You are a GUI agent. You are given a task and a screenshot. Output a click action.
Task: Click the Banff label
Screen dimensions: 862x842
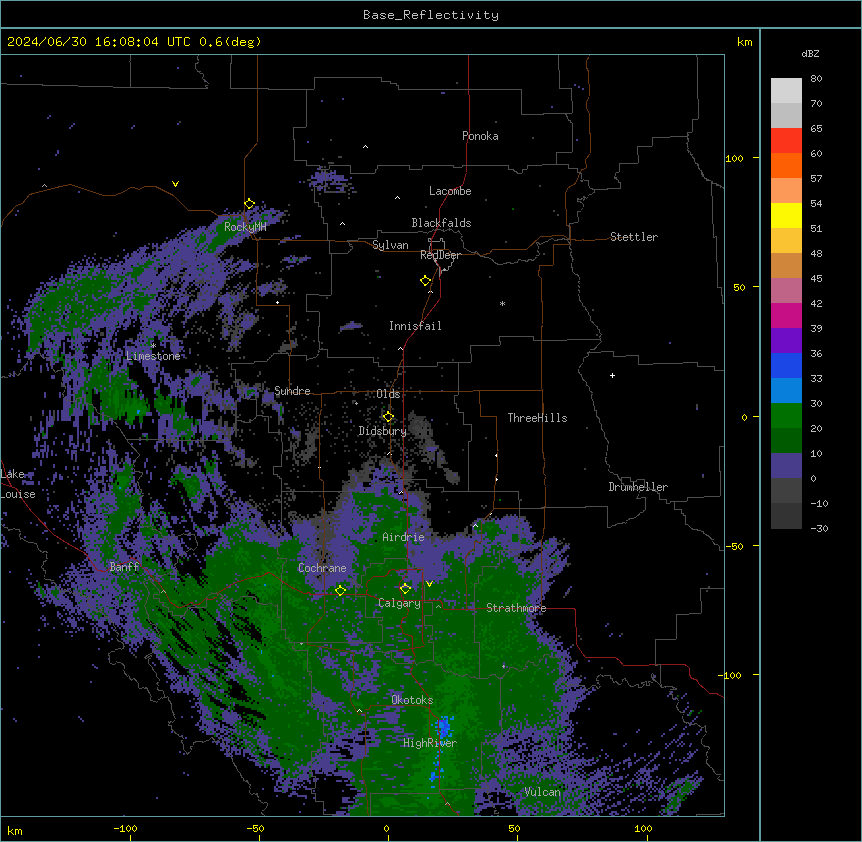pos(124,567)
